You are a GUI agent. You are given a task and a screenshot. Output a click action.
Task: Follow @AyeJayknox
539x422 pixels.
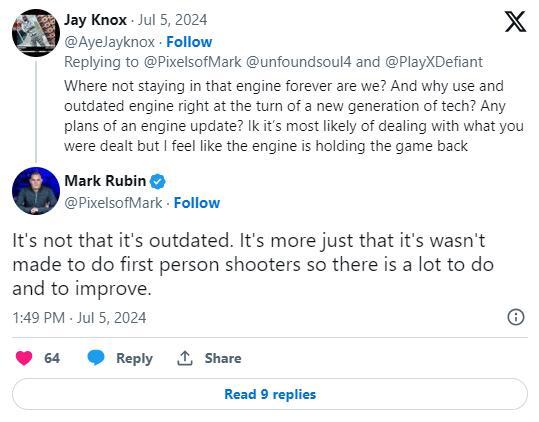pos(189,42)
